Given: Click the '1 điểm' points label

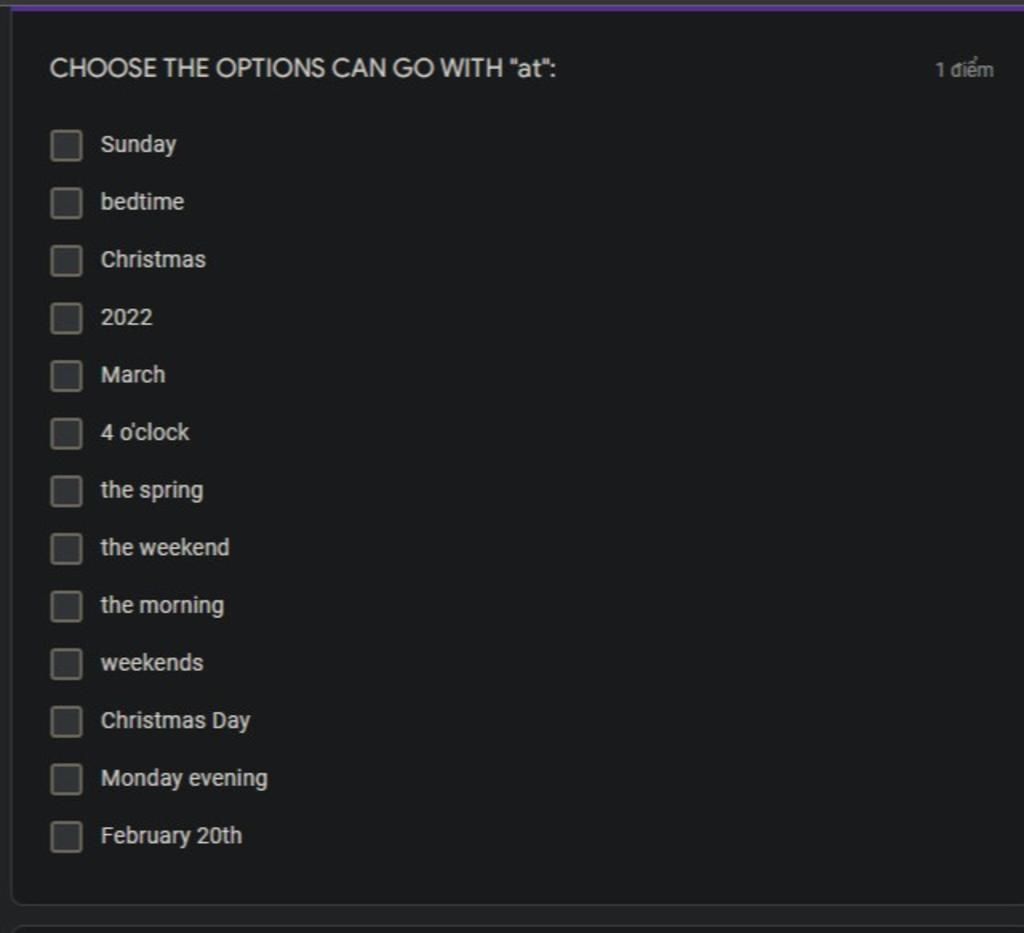Looking at the screenshot, I should click(x=965, y=69).
